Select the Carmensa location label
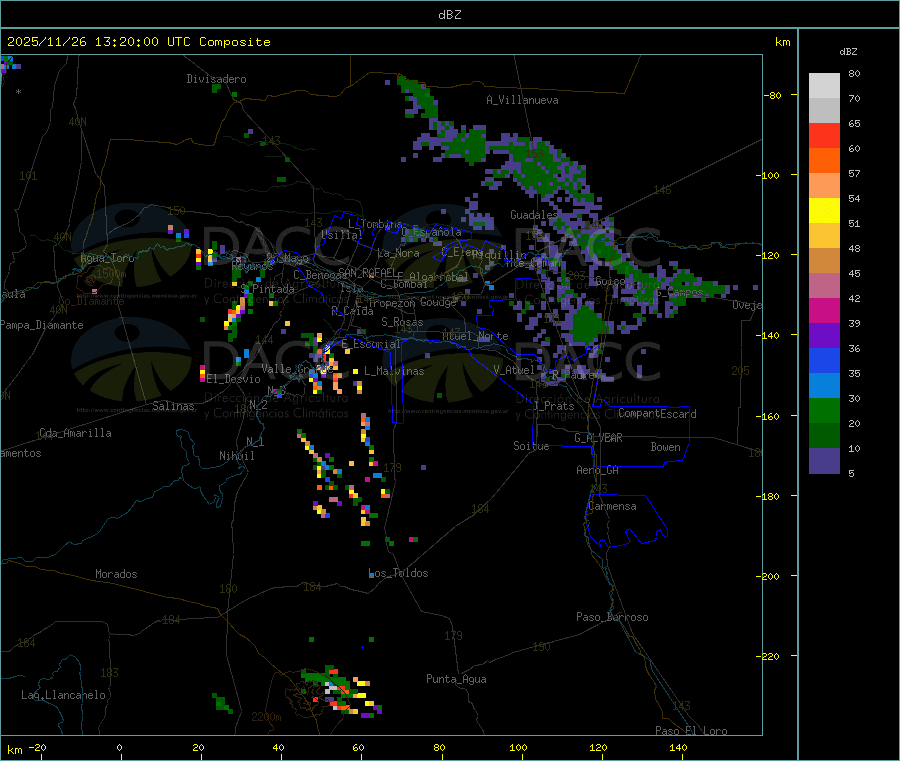Screen dimensions: 900x761 pos(612,506)
